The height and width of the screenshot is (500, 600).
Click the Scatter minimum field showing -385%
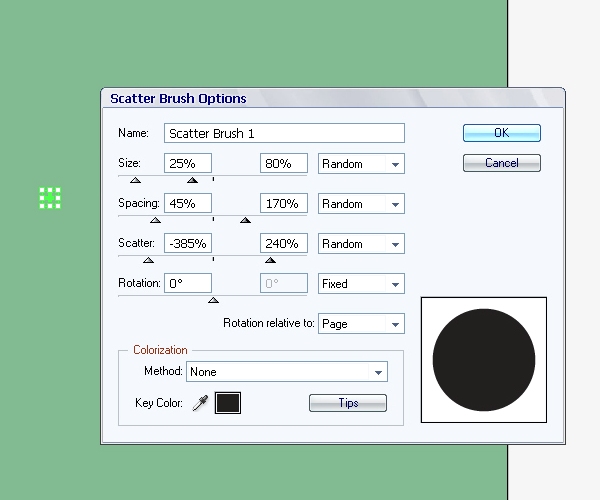click(x=188, y=243)
